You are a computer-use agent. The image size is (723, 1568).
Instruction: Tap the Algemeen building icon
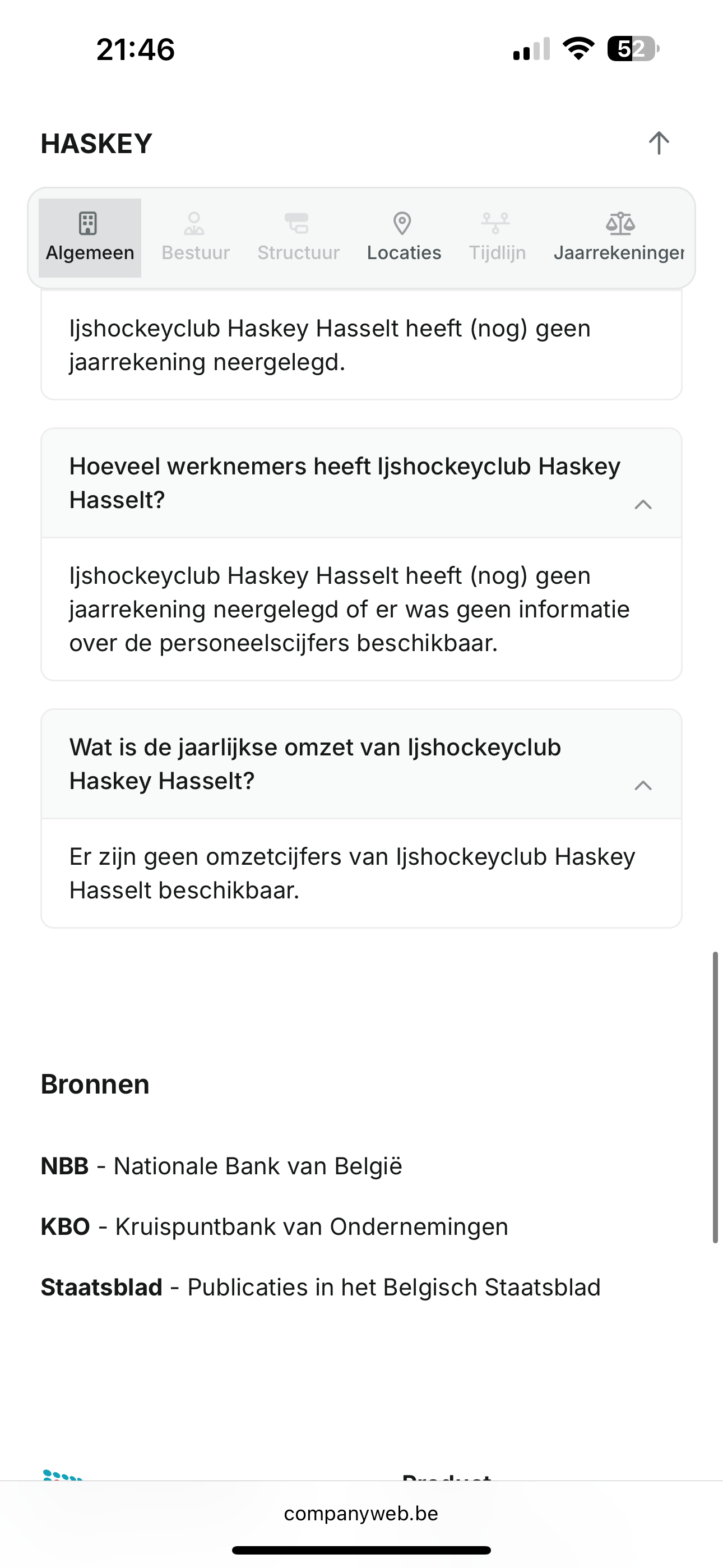pos(88,223)
